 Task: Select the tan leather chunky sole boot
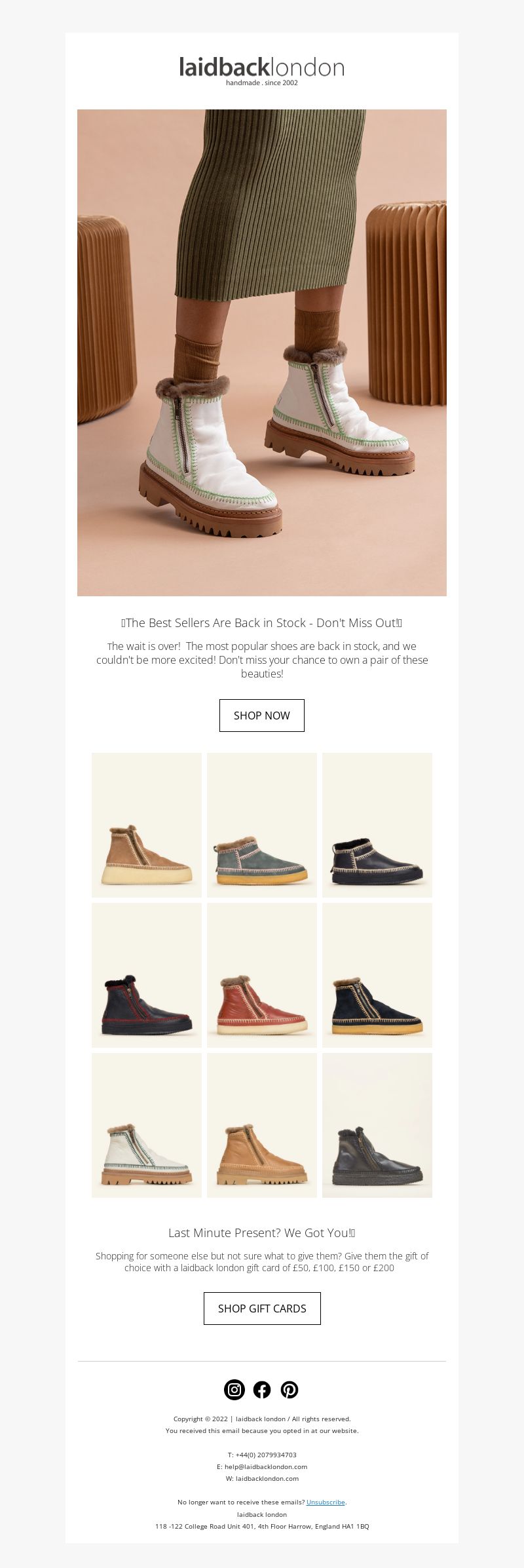point(262,1125)
